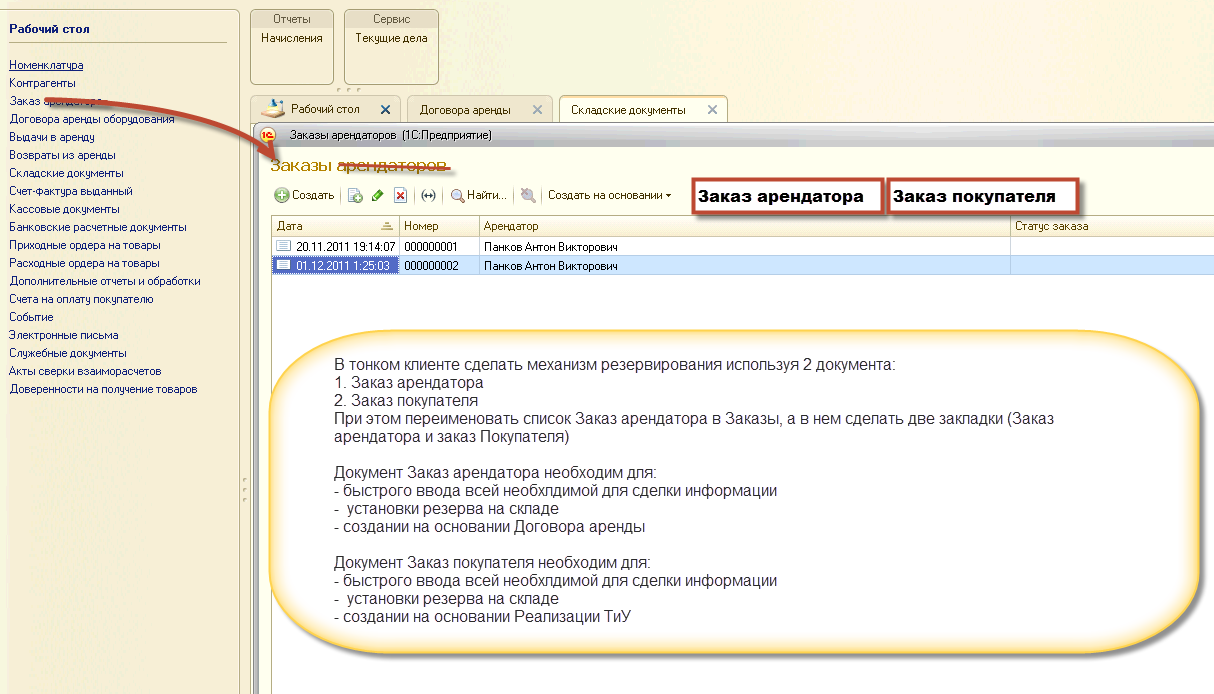
Task: Click the date interval (↔) toolbar icon
Action: click(x=429, y=196)
